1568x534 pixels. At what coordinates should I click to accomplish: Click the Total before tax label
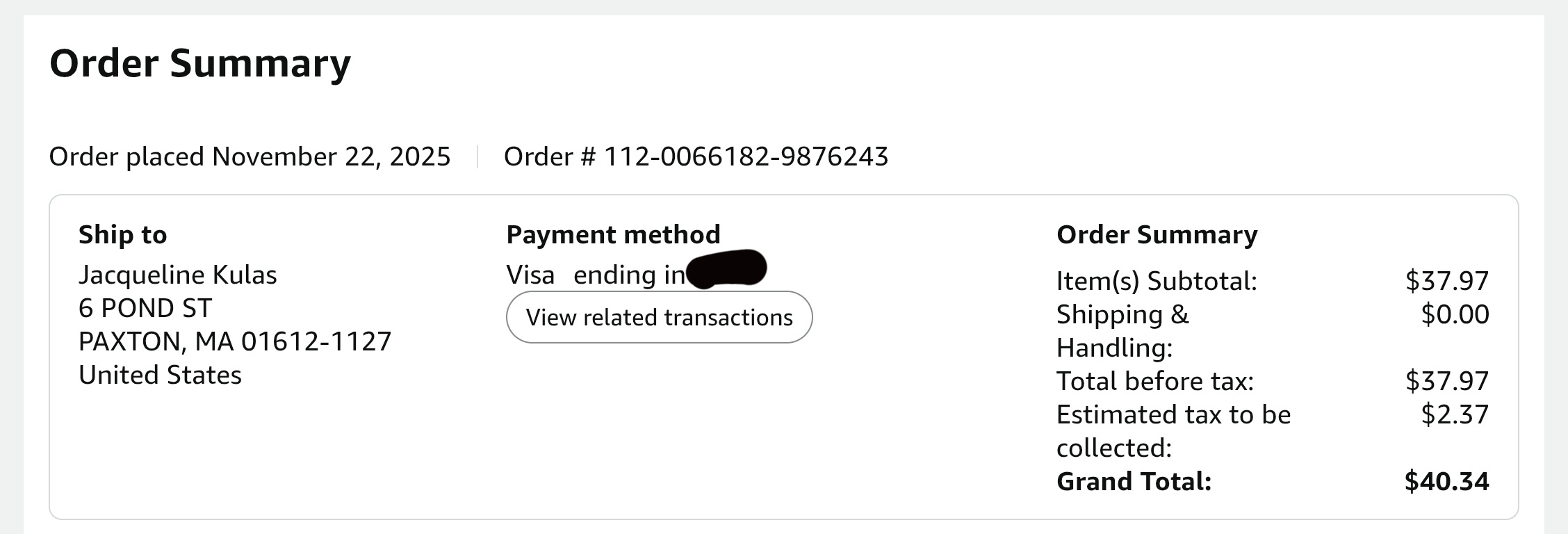point(1154,381)
